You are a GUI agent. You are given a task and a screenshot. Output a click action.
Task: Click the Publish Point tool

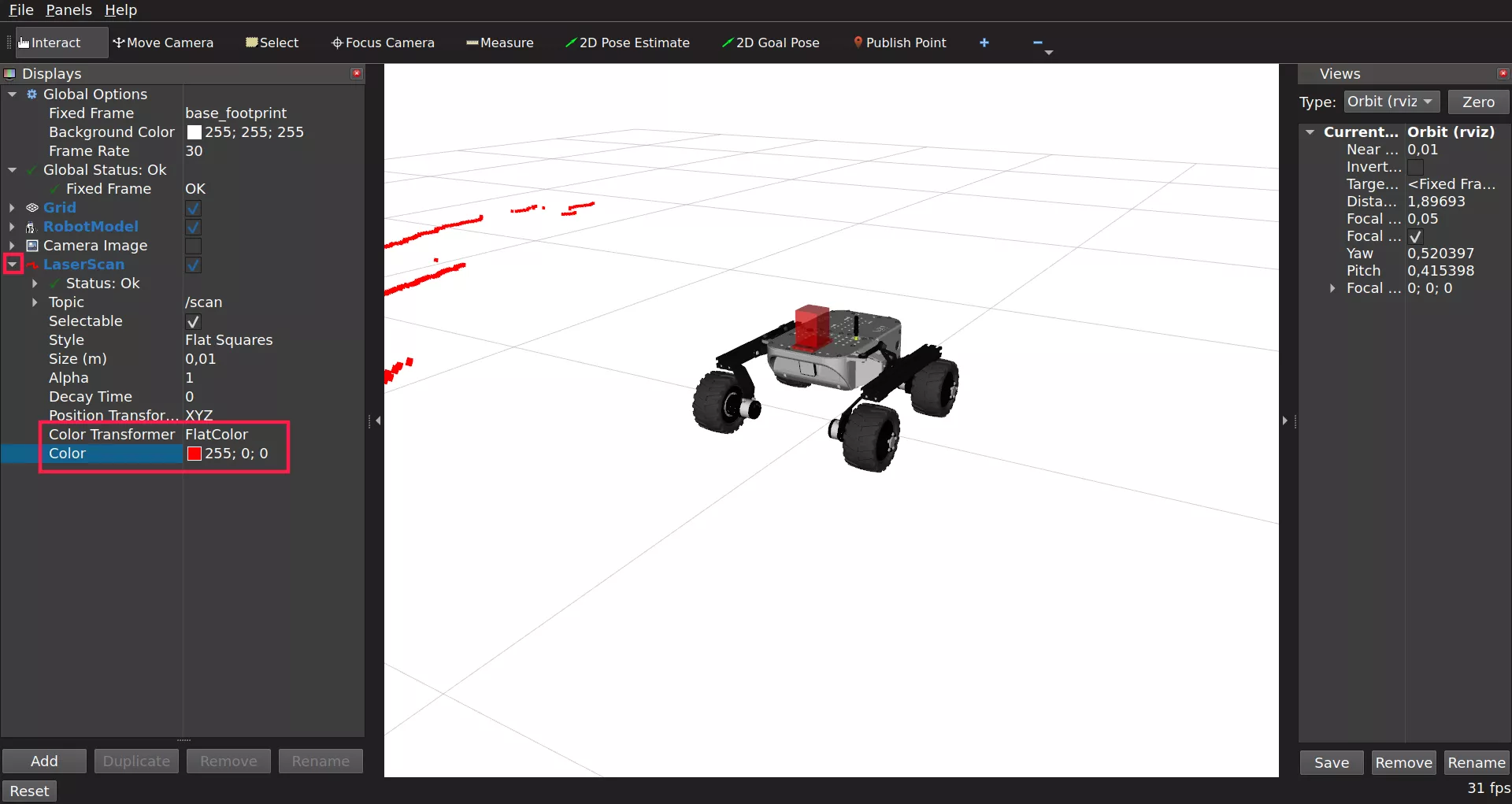point(899,43)
